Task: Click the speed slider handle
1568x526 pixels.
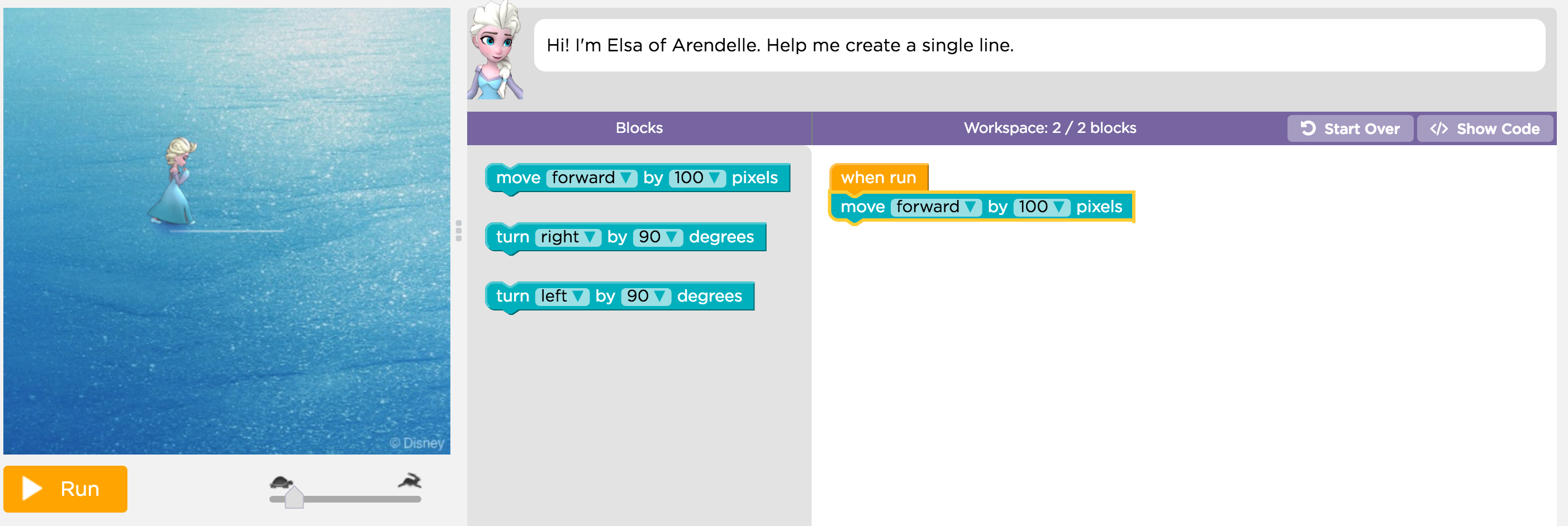Action: point(294,497)
